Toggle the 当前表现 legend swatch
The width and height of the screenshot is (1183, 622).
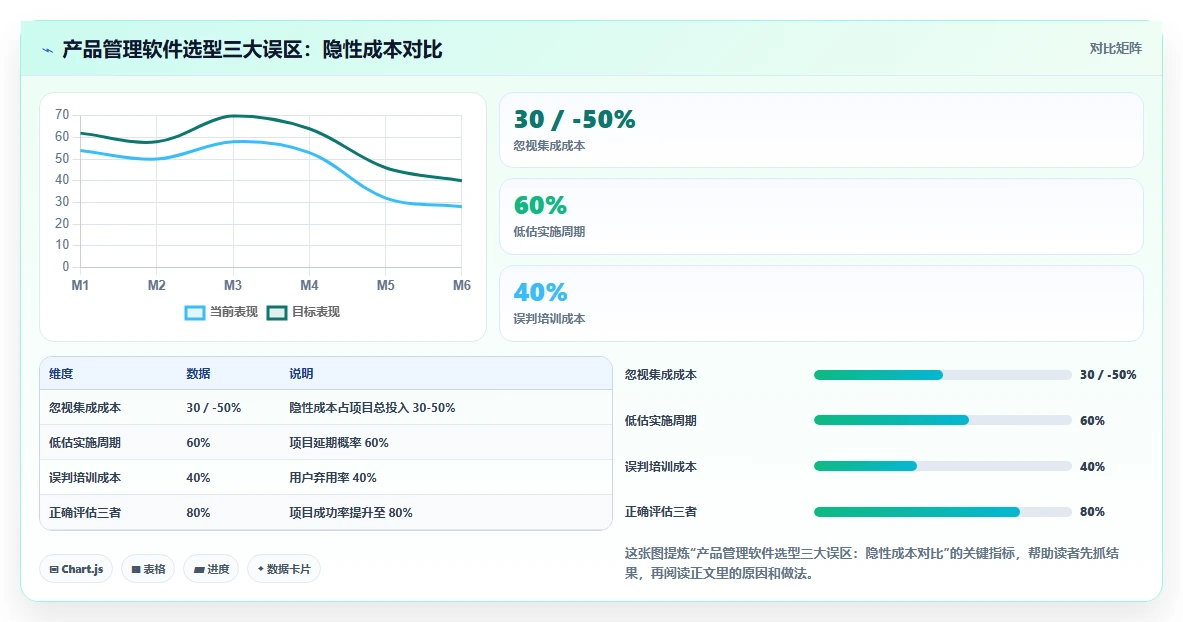click(x=195, y=313)
